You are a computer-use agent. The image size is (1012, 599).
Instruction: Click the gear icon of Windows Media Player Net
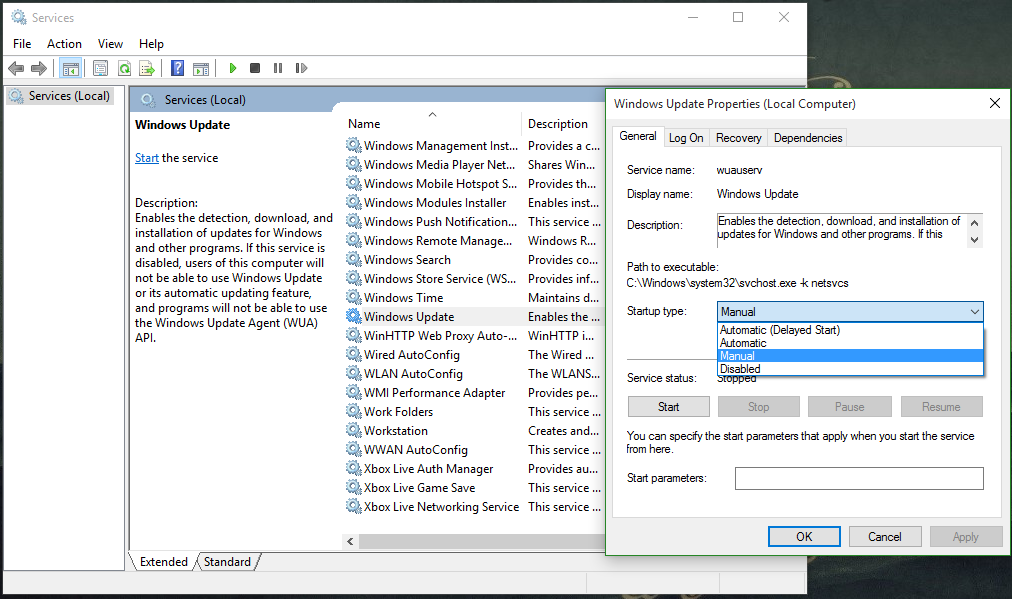click(x=354, y=164)
